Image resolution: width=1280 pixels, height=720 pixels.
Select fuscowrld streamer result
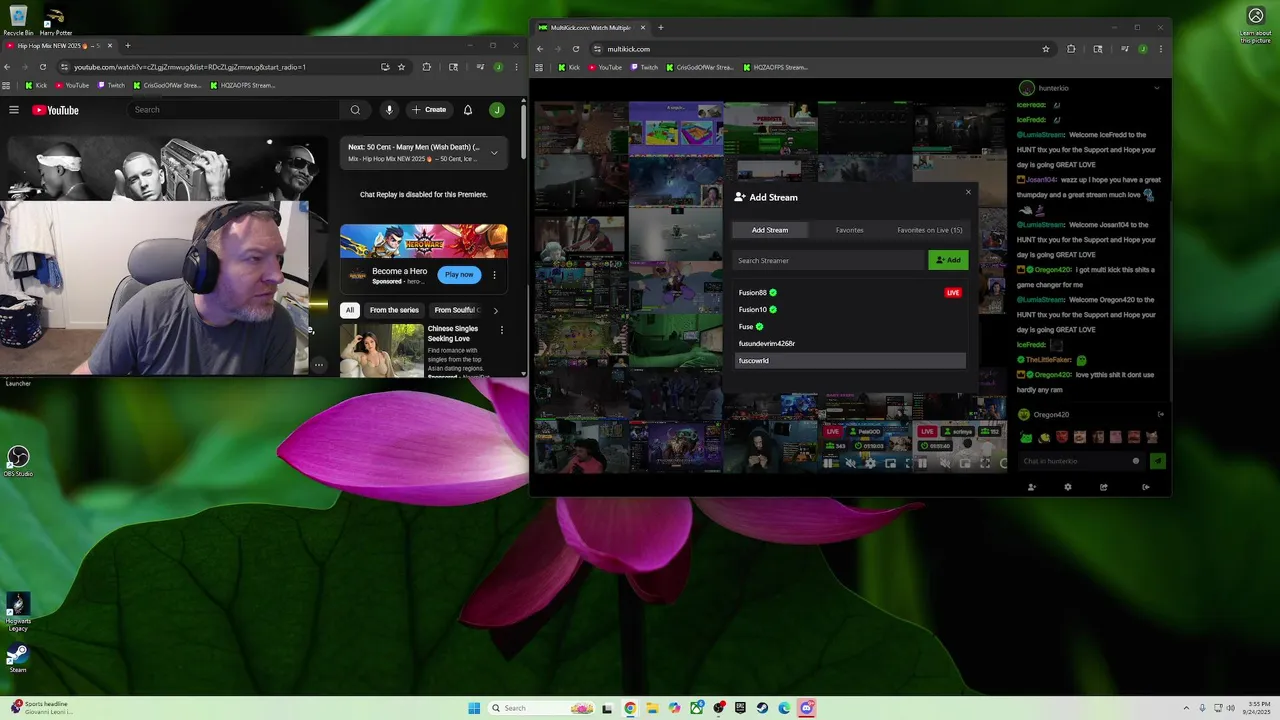coord(850,360)
